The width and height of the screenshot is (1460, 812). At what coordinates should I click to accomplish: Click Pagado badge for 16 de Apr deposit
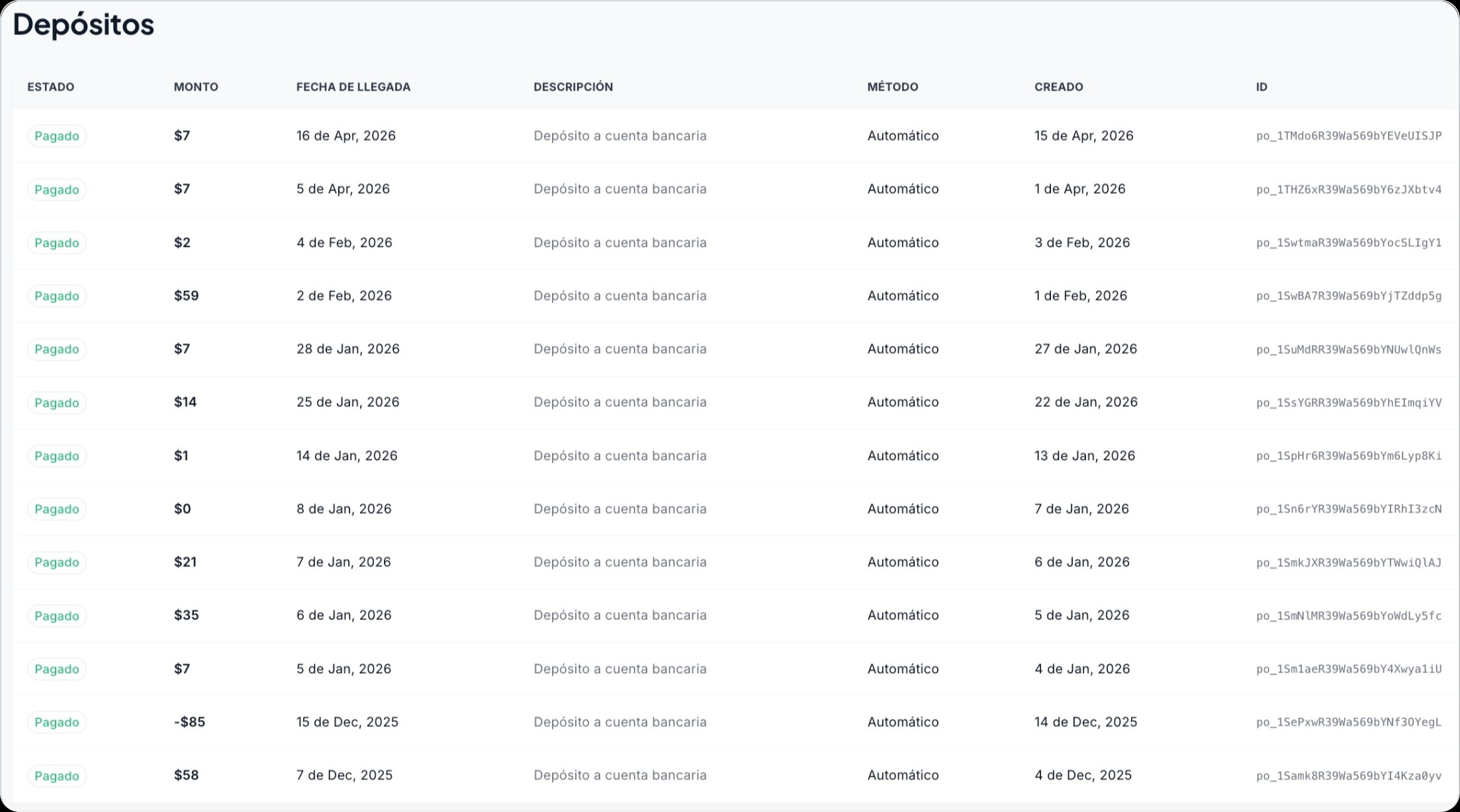[x=57, y=136]
